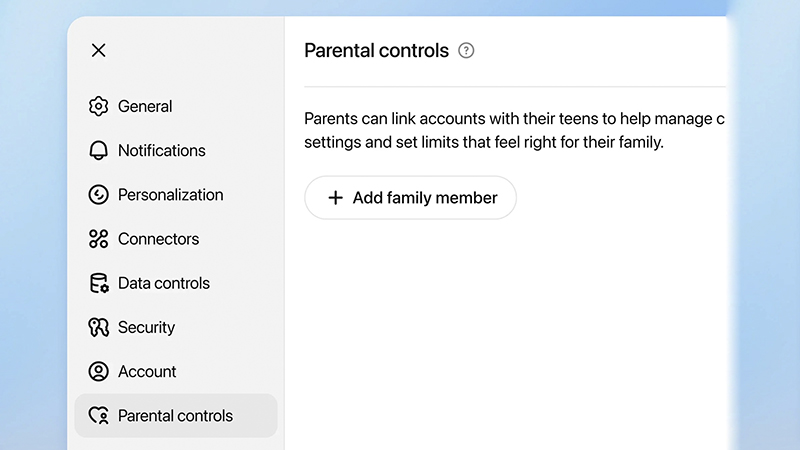Go to the Connectors settings section
Image resolution: width=800 pixels, height=450 pixels.
point(158,239)
